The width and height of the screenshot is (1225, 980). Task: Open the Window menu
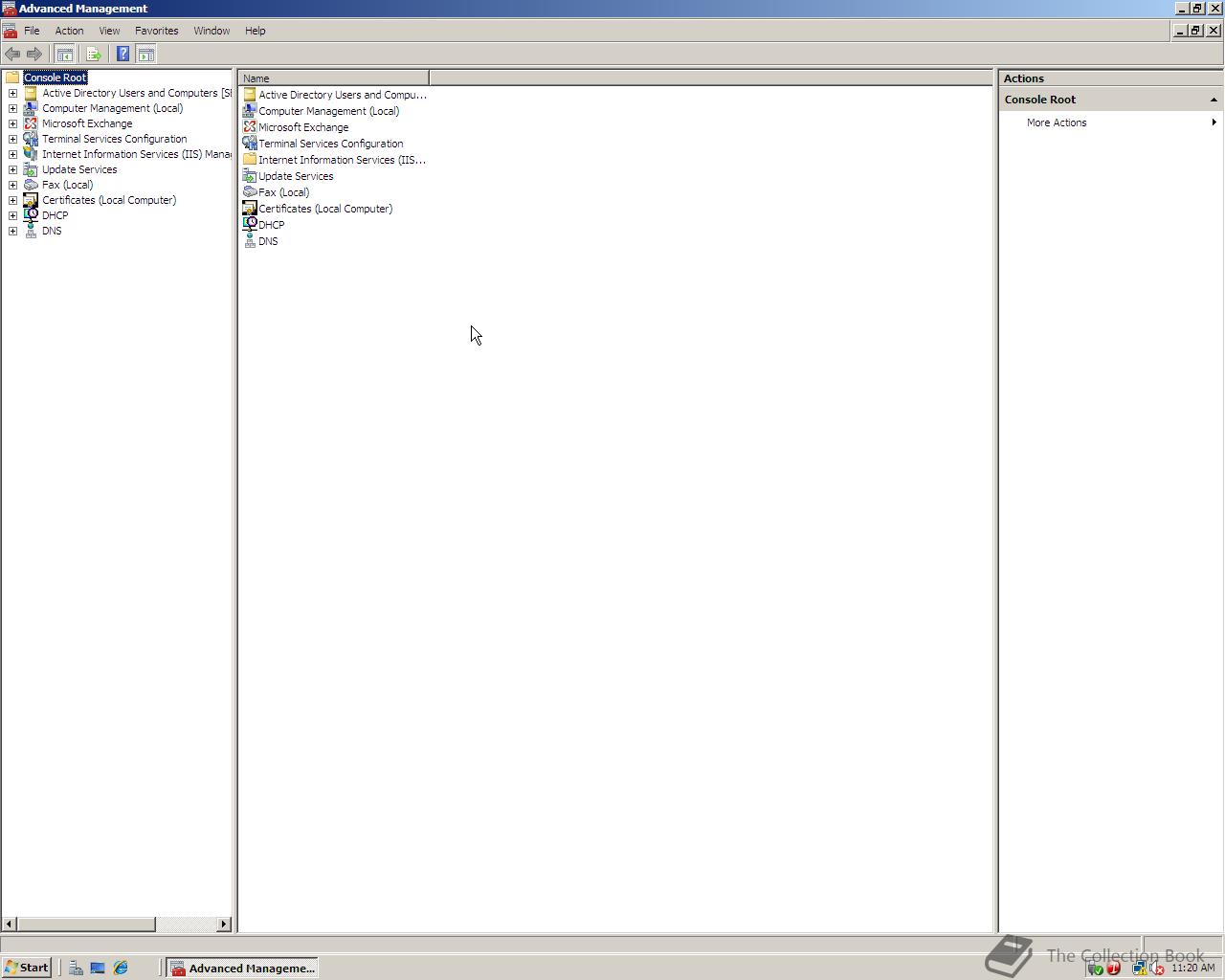point(212,31)
